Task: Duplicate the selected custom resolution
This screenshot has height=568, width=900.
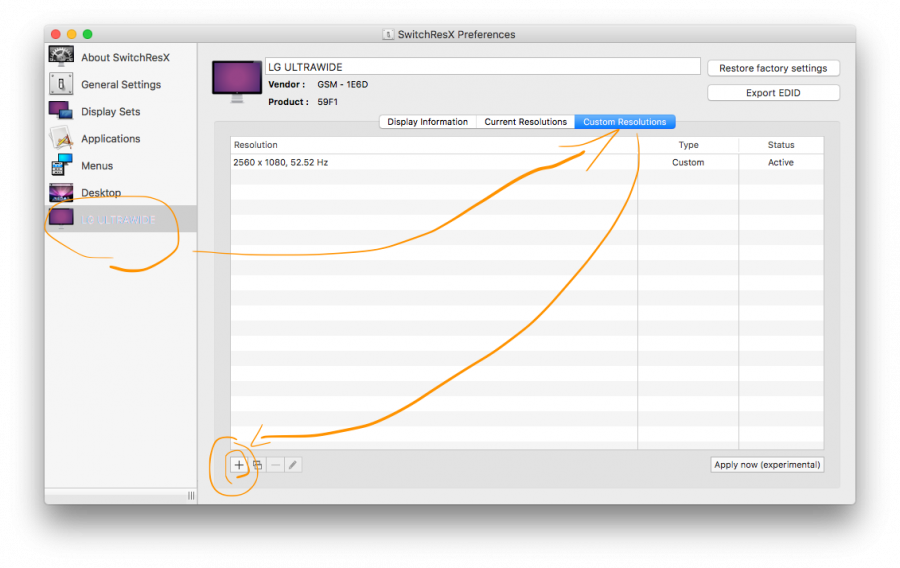Action: tap(257, 465)
